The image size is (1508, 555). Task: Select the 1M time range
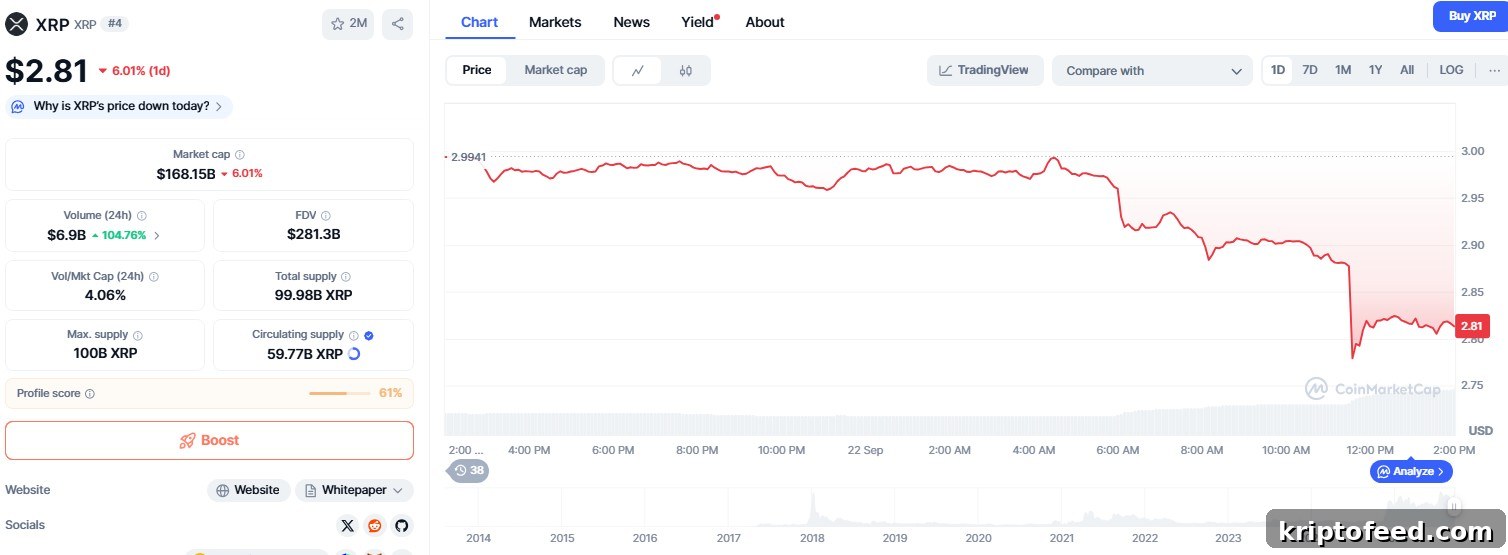1343,70
